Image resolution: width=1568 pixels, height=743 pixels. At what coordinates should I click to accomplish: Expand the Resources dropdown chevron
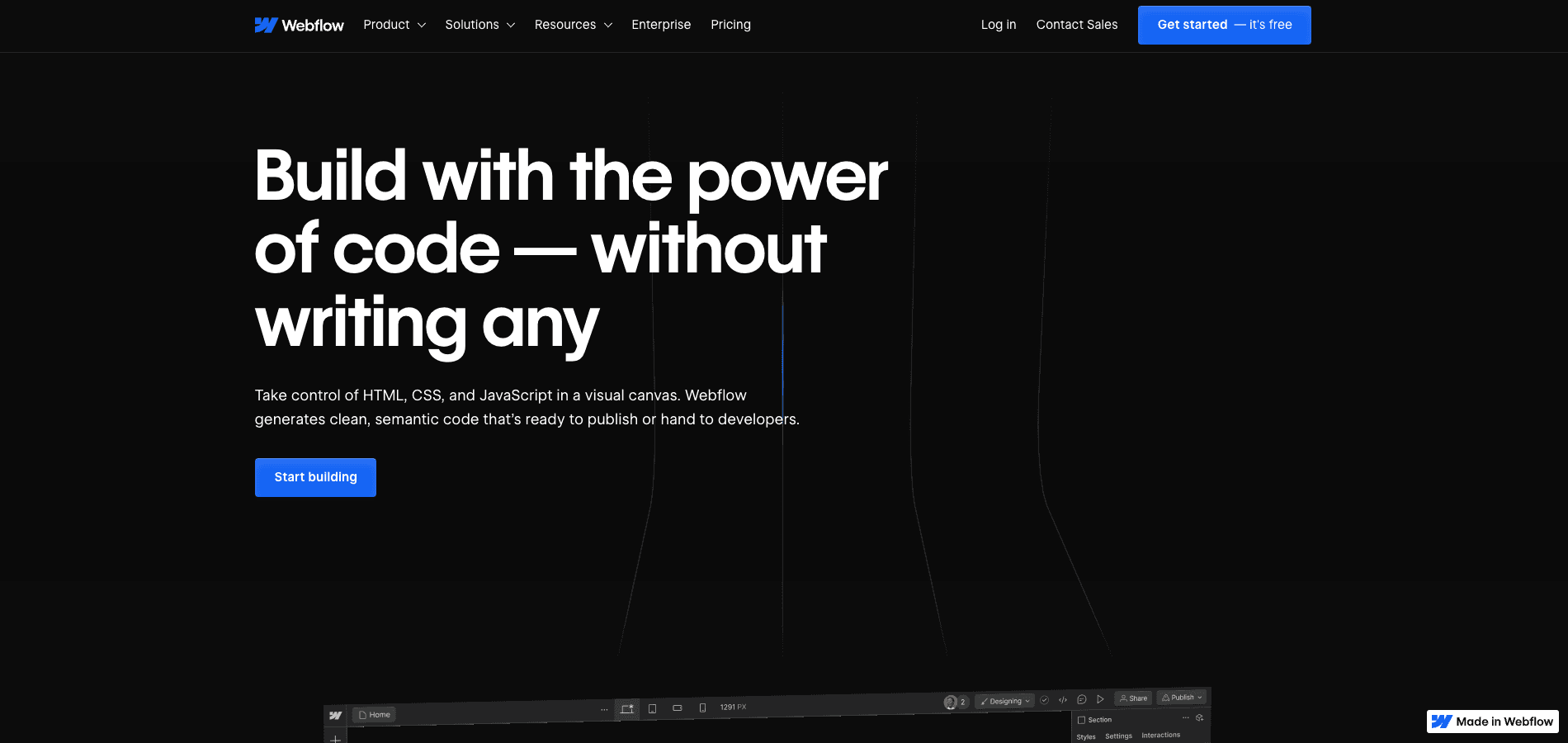(608, 26)
